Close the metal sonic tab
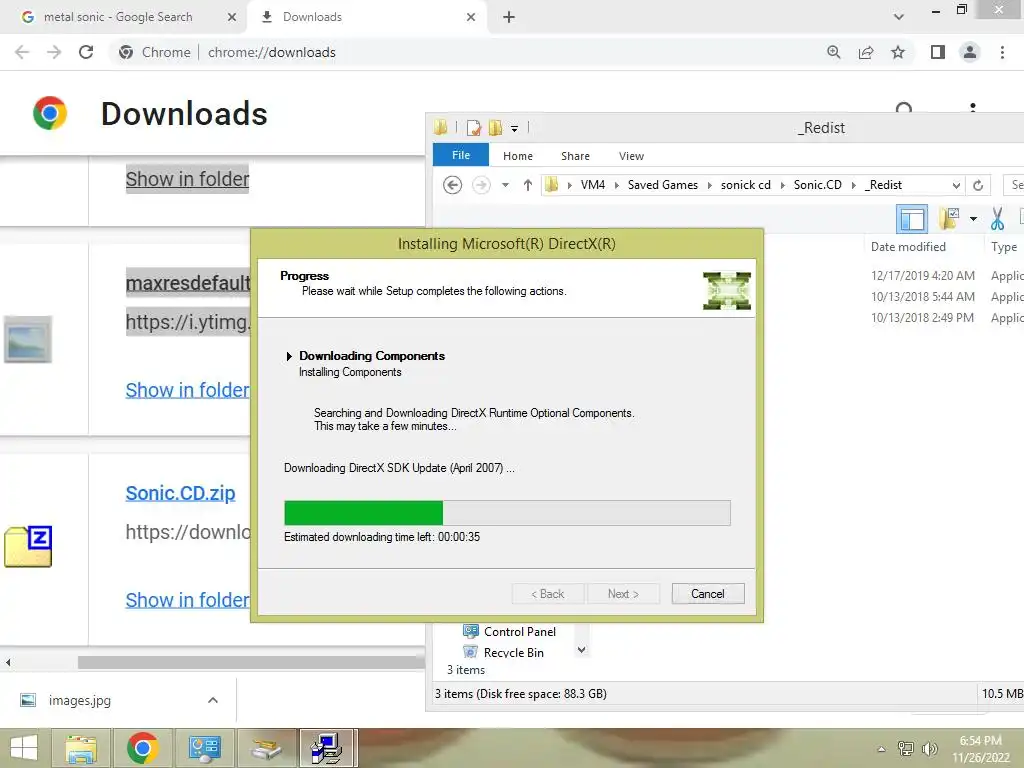The image size is (1024, 768). (x=232, y=17)
